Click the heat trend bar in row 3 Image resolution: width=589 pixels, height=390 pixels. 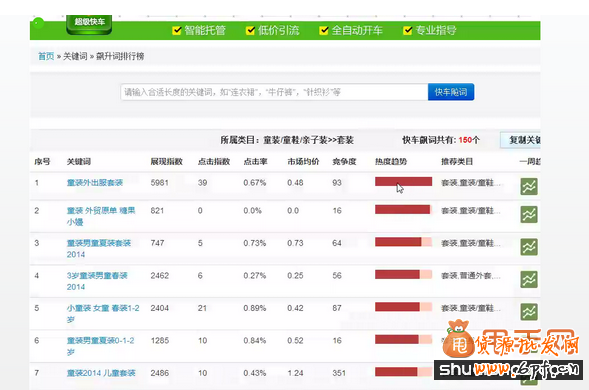coord(403,242)
